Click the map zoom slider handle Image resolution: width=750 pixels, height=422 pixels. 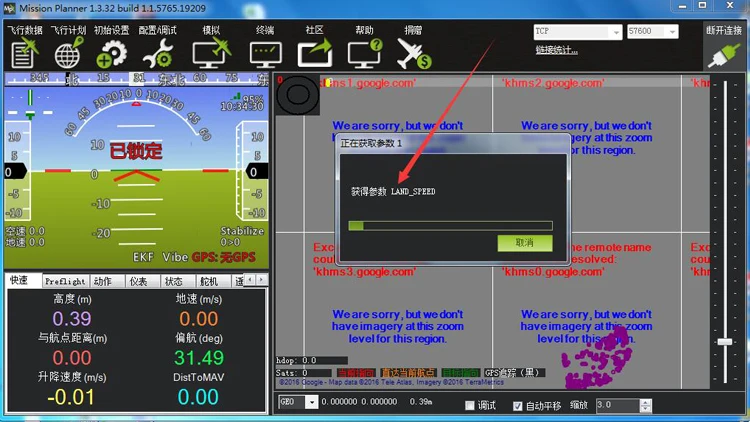click(725, 342)
